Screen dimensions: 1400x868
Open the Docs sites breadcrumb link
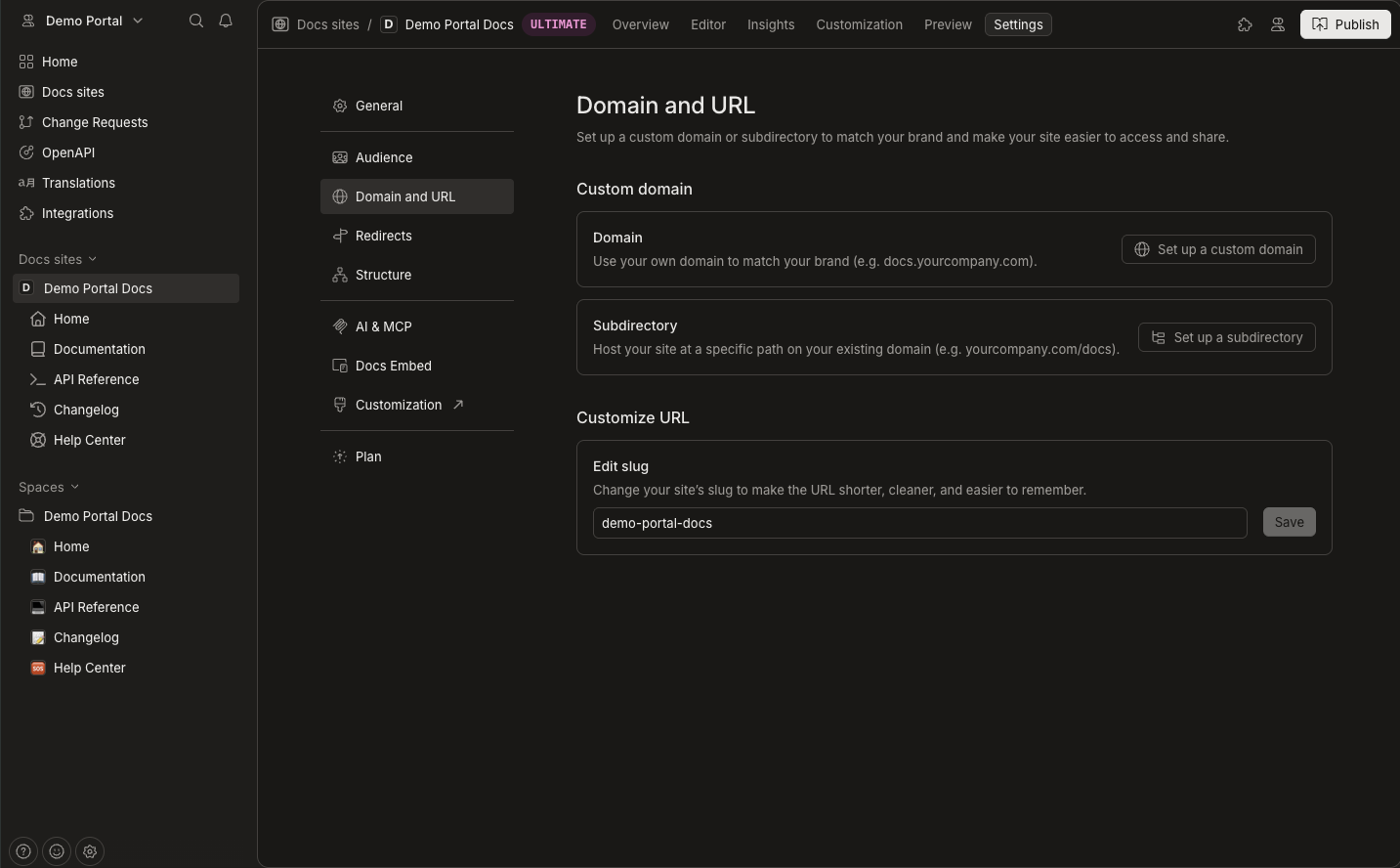coord(316,24)
